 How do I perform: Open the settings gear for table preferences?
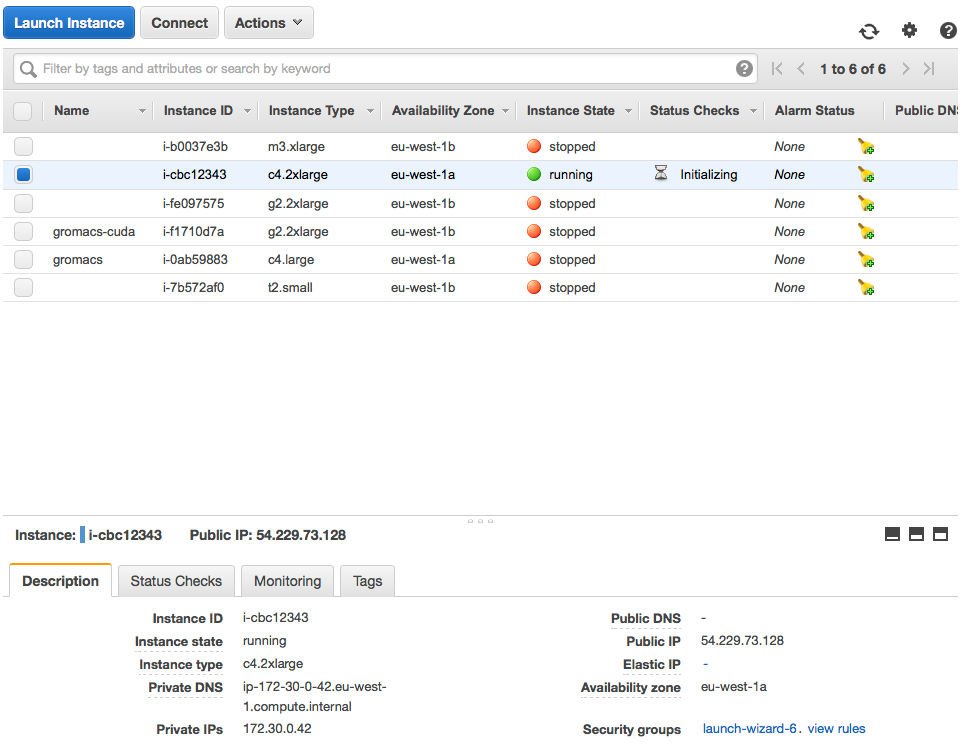click(909, 29)
